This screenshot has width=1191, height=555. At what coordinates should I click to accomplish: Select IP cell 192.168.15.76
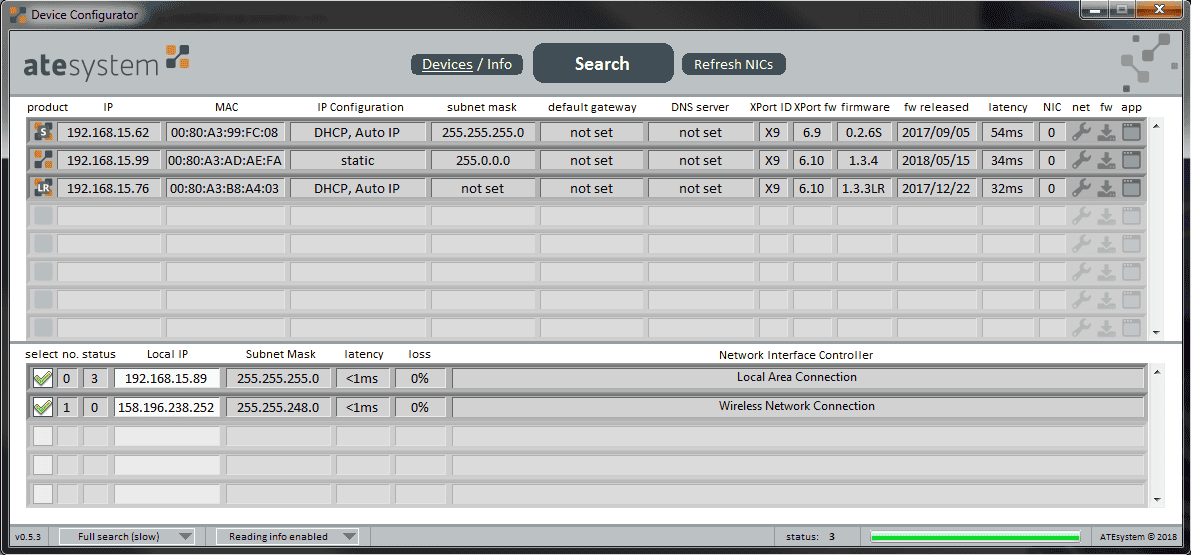[x=109, y=188]
